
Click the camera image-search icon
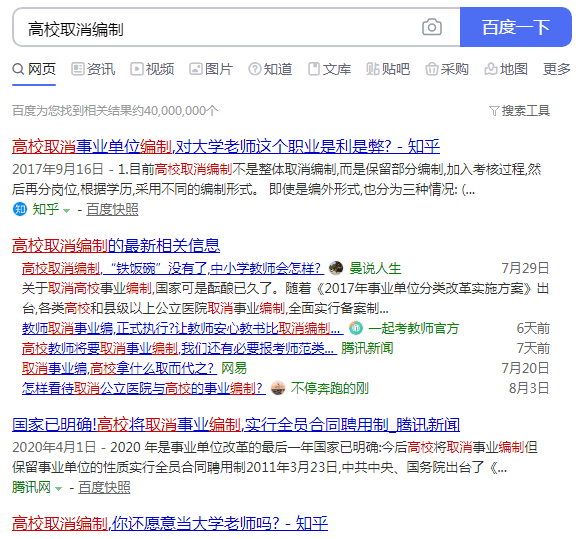[x=432, y=27]
